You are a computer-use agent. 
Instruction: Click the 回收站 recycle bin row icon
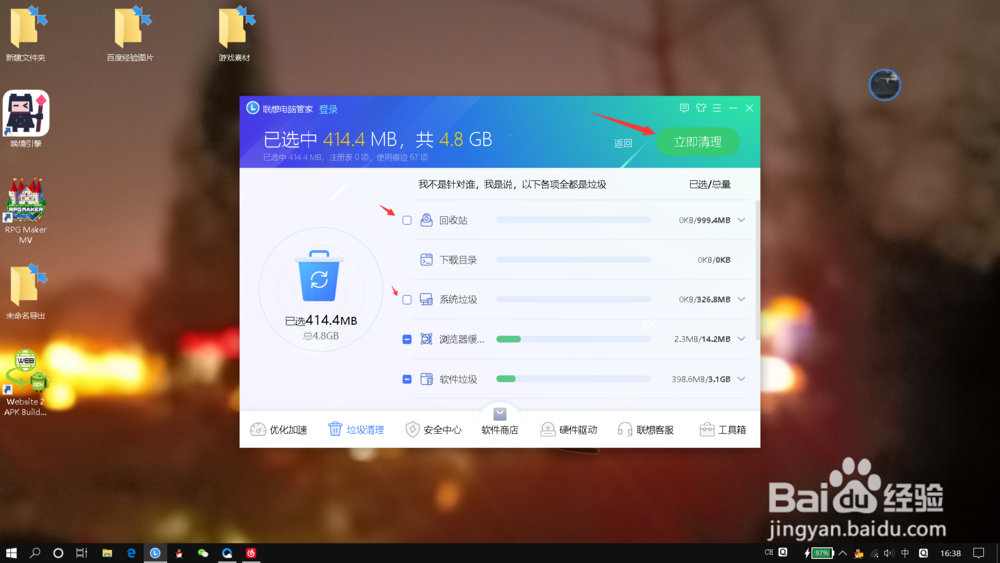426,220
